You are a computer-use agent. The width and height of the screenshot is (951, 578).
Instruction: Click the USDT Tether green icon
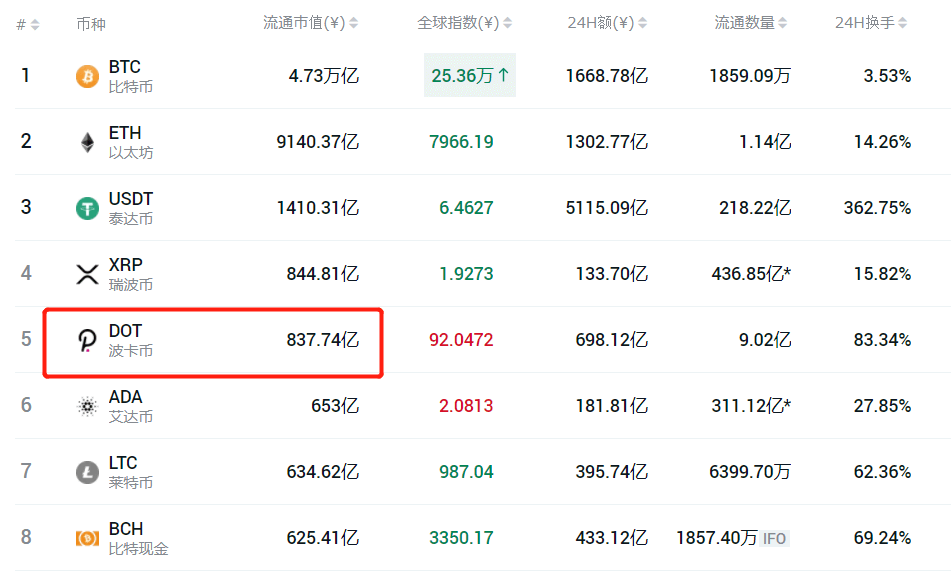pos(87,209)
